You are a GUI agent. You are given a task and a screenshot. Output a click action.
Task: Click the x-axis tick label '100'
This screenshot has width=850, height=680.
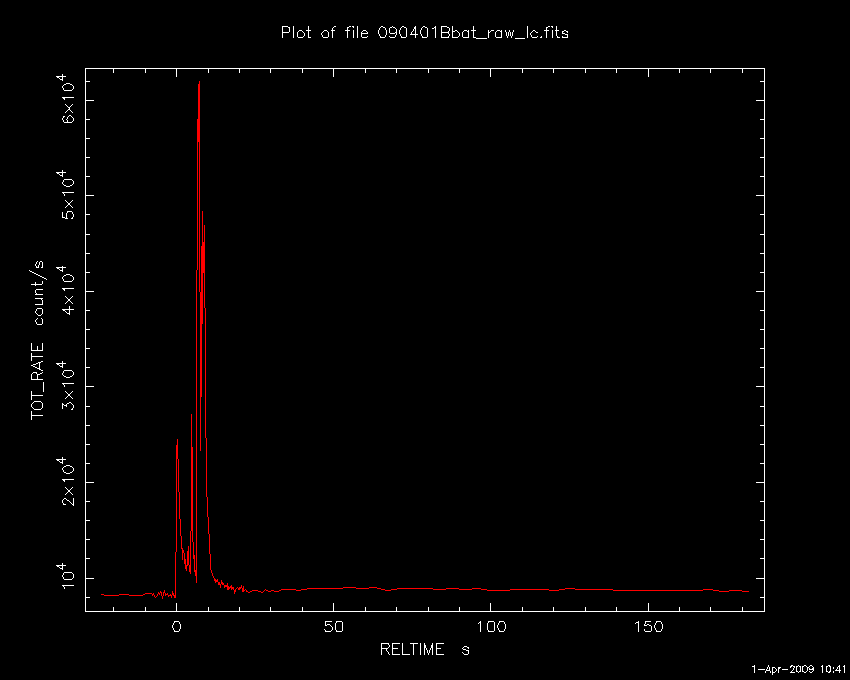click(x=491, y=627)
